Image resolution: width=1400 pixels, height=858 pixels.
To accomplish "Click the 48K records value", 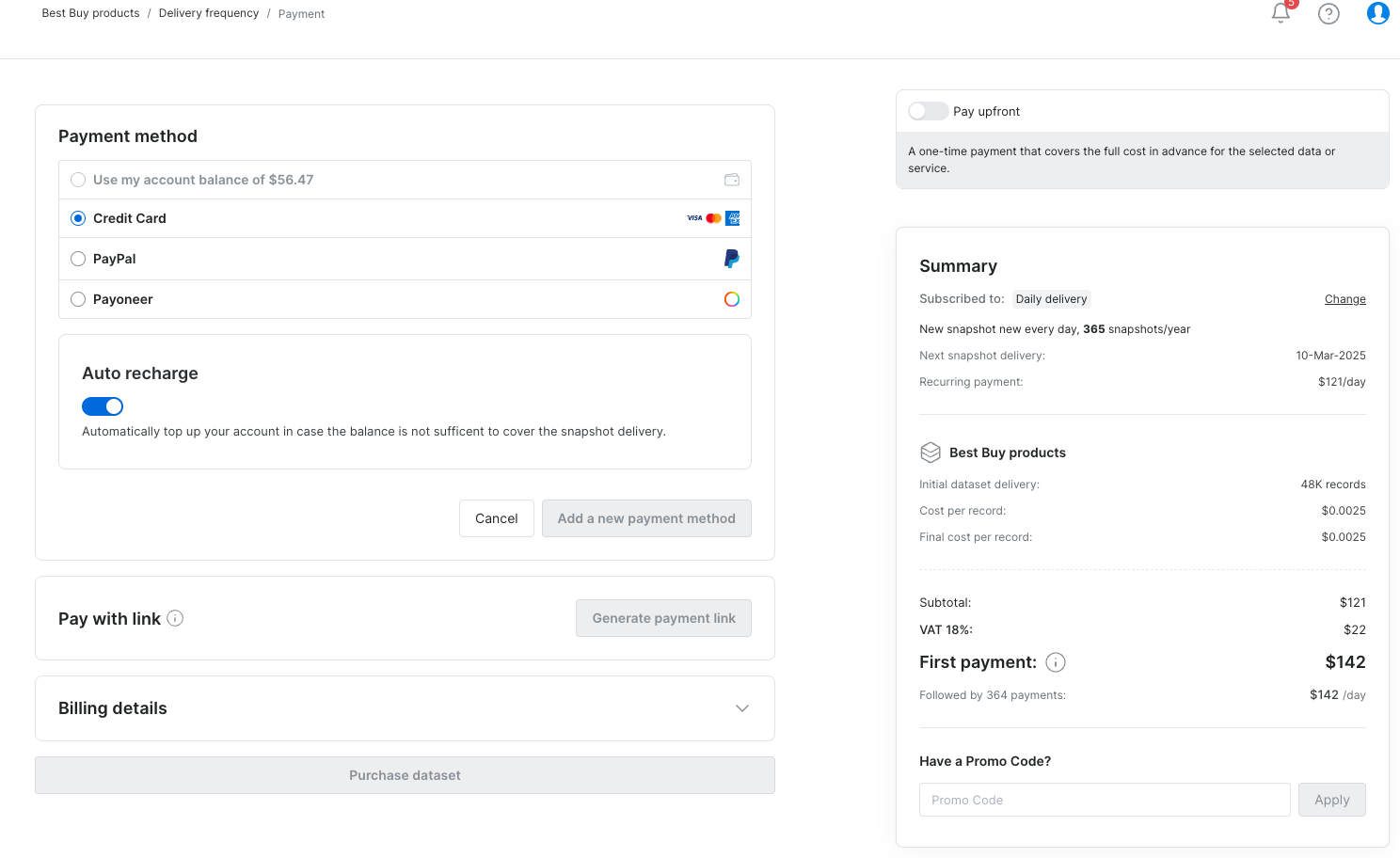I will coord(1333,485).
